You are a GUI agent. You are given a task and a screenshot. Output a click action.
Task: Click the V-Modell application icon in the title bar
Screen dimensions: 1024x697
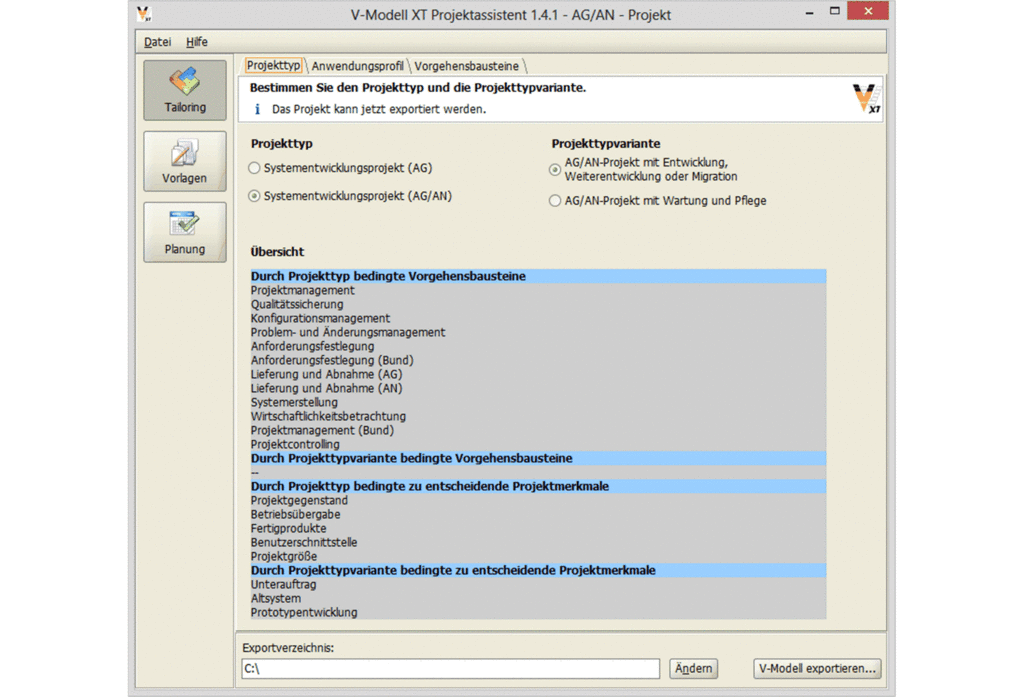point(144,14)
